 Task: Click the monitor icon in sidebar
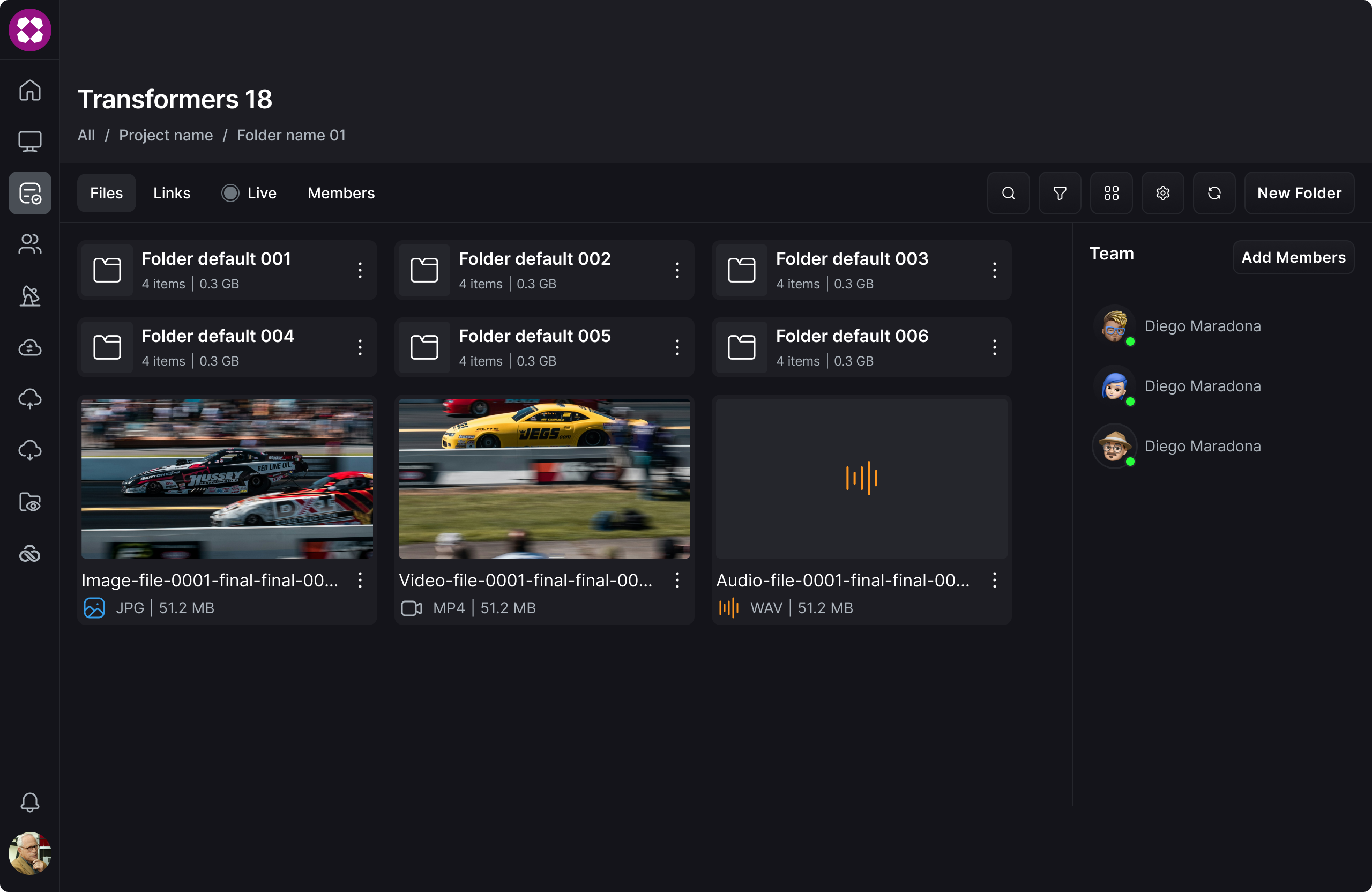pos(30,142)
